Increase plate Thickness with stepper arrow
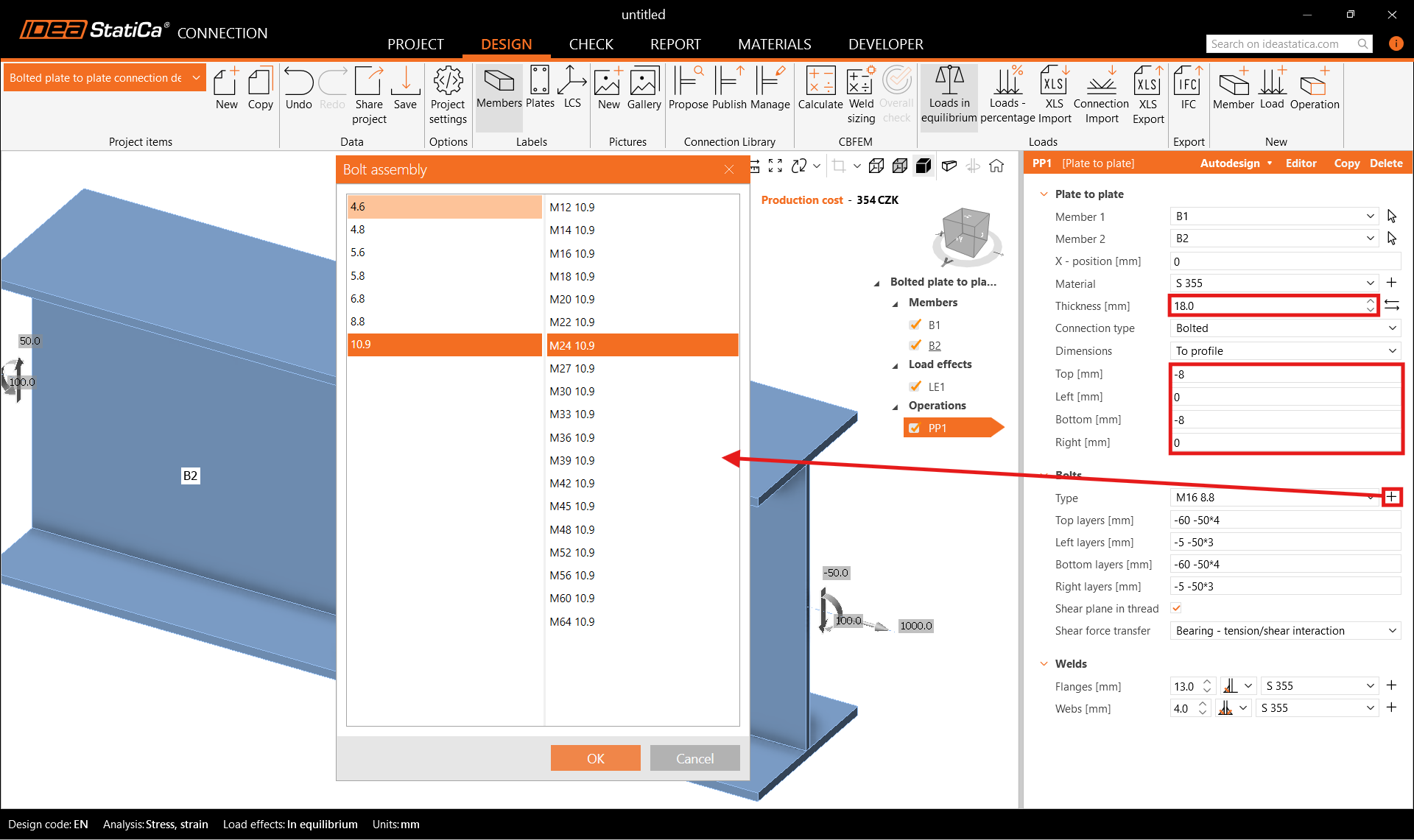This screenshot has height=840, width=1414. point(1370,301)
